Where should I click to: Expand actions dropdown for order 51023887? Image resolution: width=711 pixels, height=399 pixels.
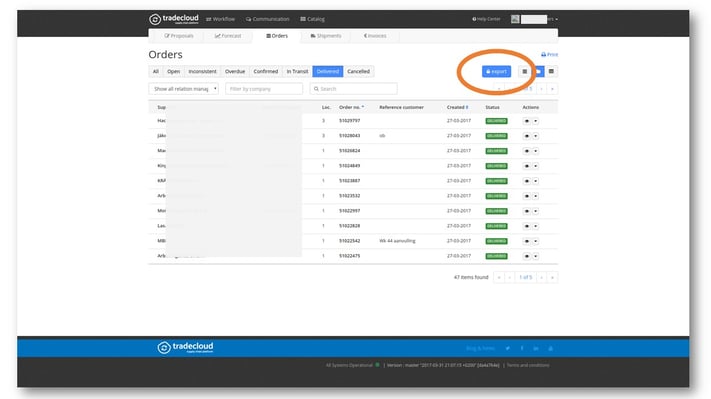point(536,181)
